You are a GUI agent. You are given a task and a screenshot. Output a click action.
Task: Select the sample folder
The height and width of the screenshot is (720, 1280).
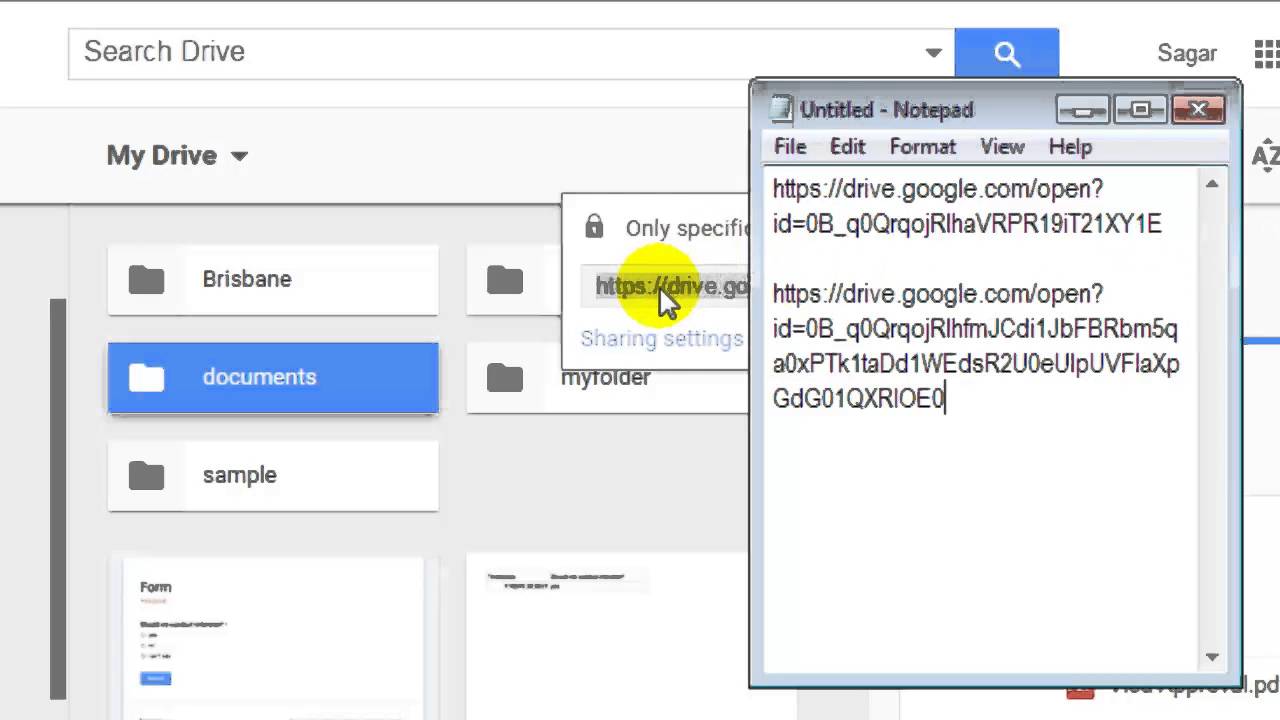point(273,475)
